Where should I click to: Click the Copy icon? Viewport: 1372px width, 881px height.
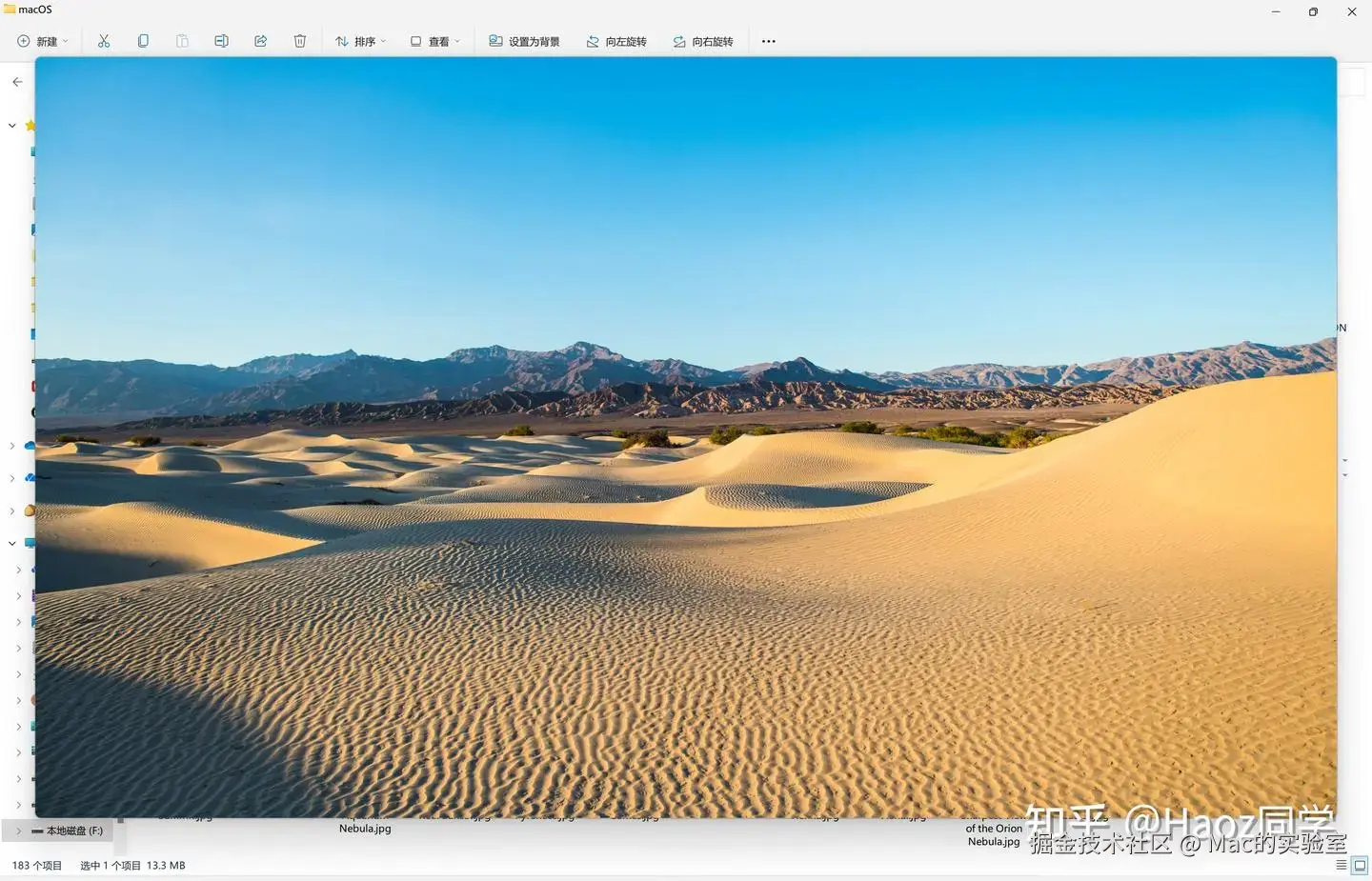tap(143, 41)
